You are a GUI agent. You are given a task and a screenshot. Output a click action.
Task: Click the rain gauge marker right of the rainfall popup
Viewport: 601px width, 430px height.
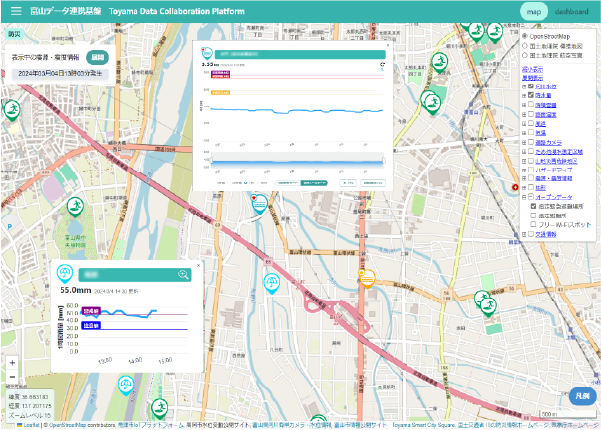coord(272,284)
